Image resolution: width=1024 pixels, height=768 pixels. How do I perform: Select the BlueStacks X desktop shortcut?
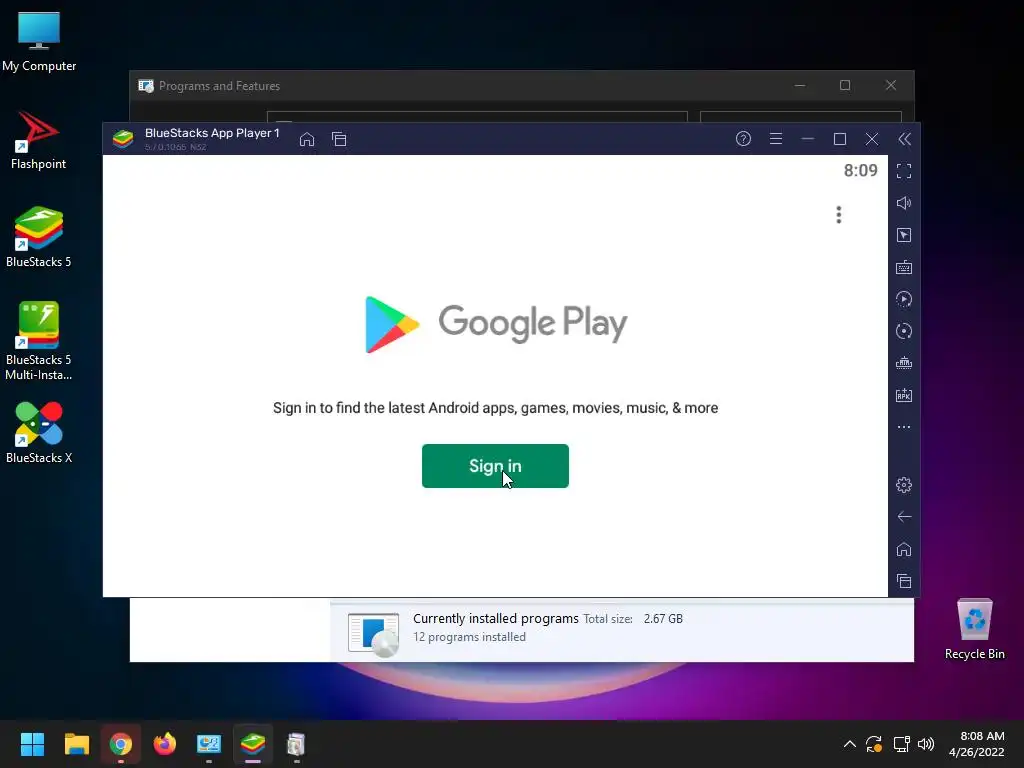point(39,433)
